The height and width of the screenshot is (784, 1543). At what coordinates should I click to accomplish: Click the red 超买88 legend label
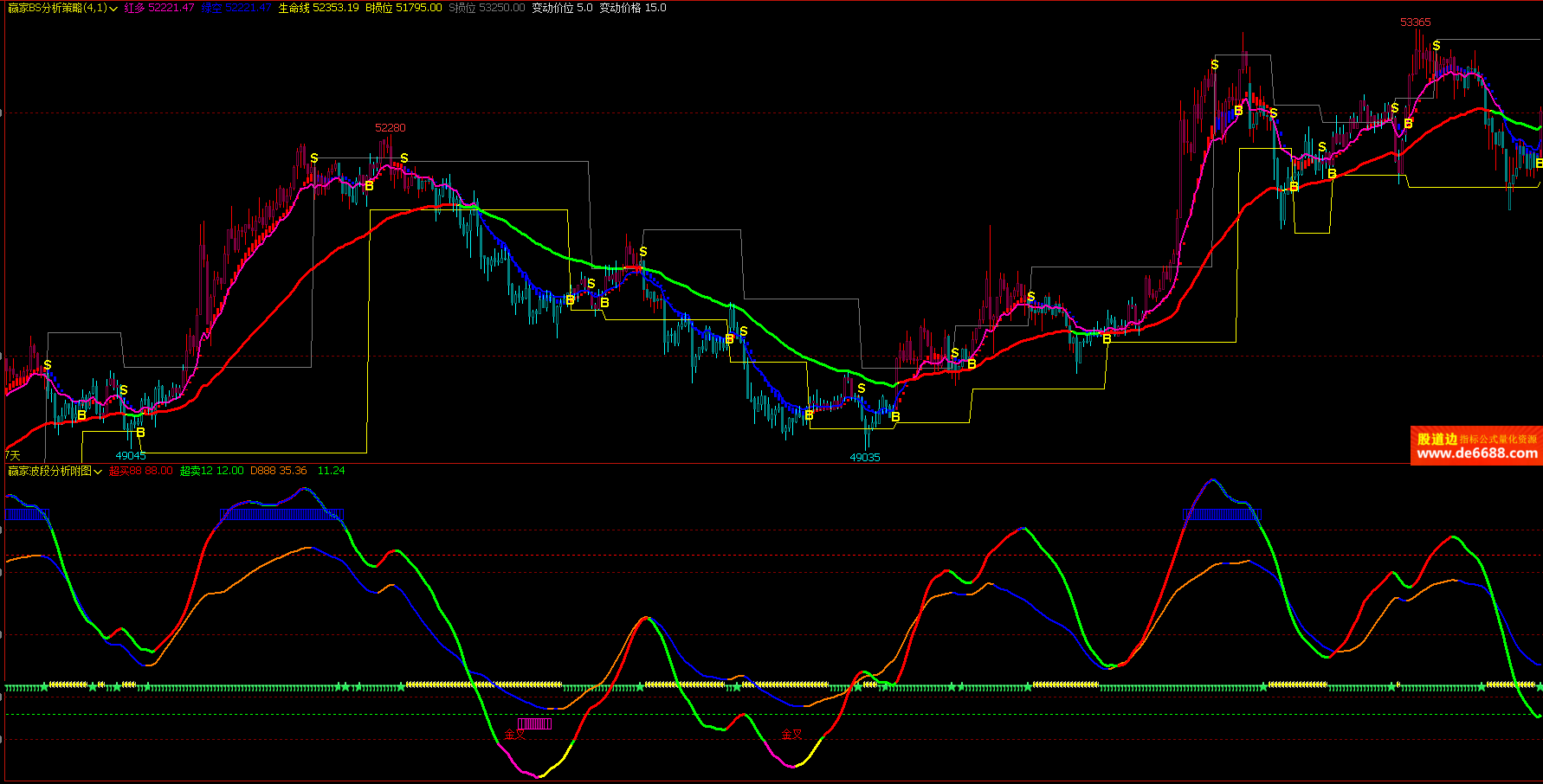[x=141, y=471]
